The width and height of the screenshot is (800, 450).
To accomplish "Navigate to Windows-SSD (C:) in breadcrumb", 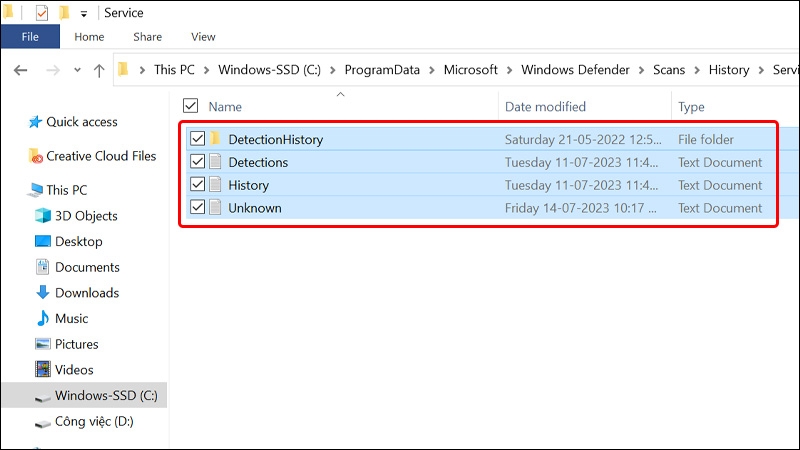I will 269,70.
